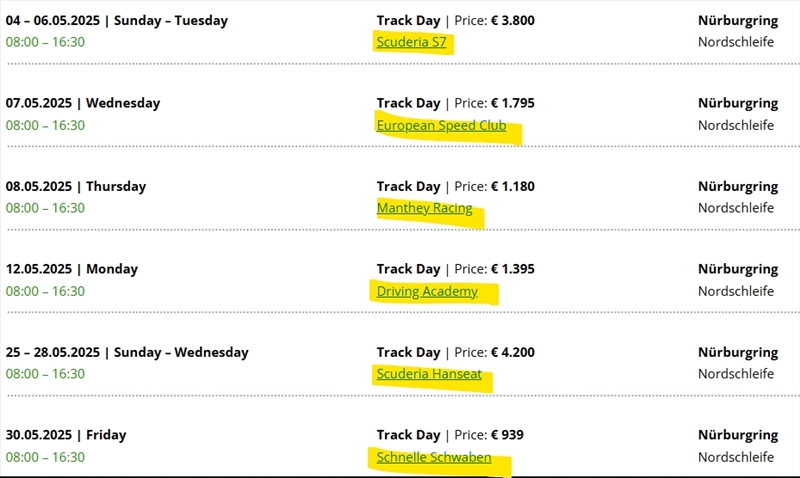Select the € 1.395 price text
Image resolution: width=800 pixels, height=478 pixels.
click(x=513, y=269)
